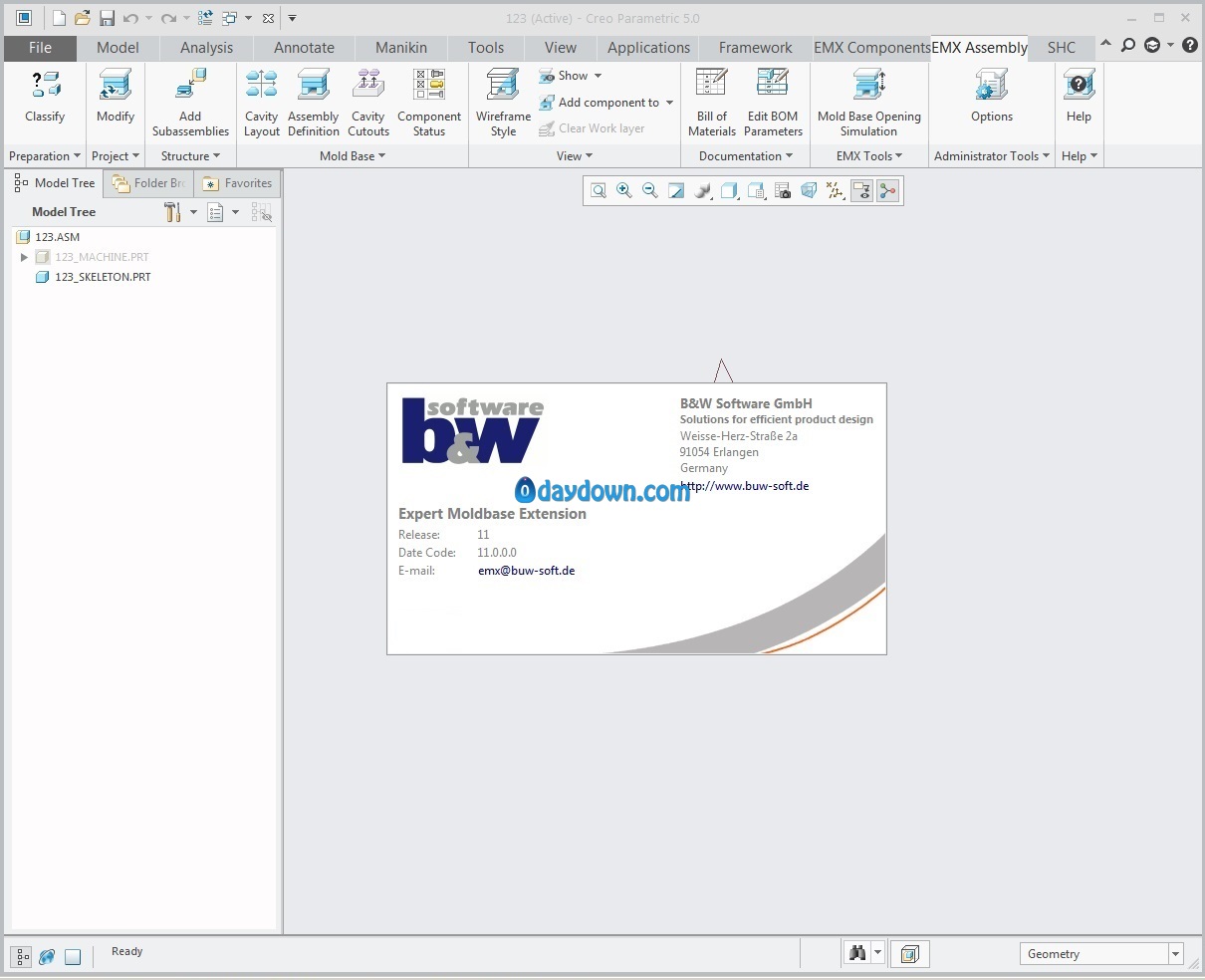
Task: Click binoculars find icon in status bar
Action: [857, 953]
